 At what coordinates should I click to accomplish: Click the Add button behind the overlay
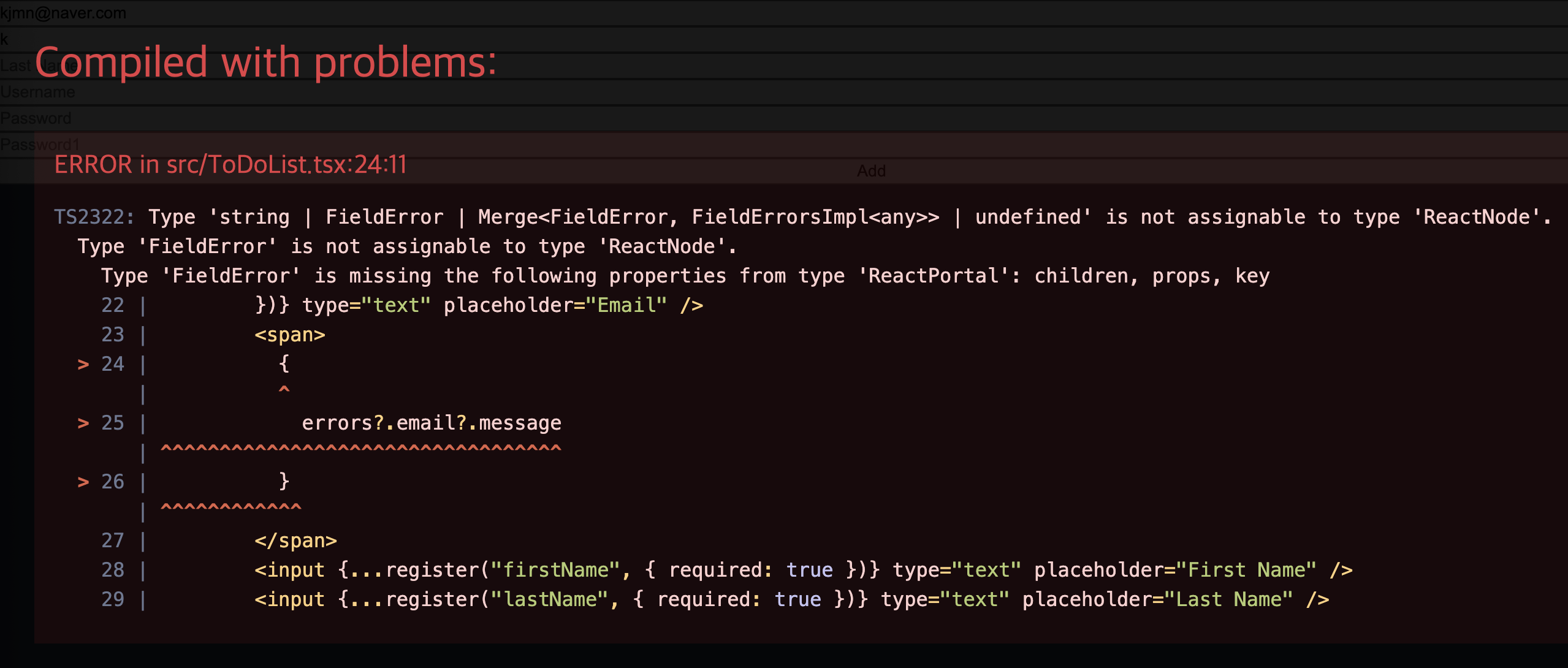871,171
